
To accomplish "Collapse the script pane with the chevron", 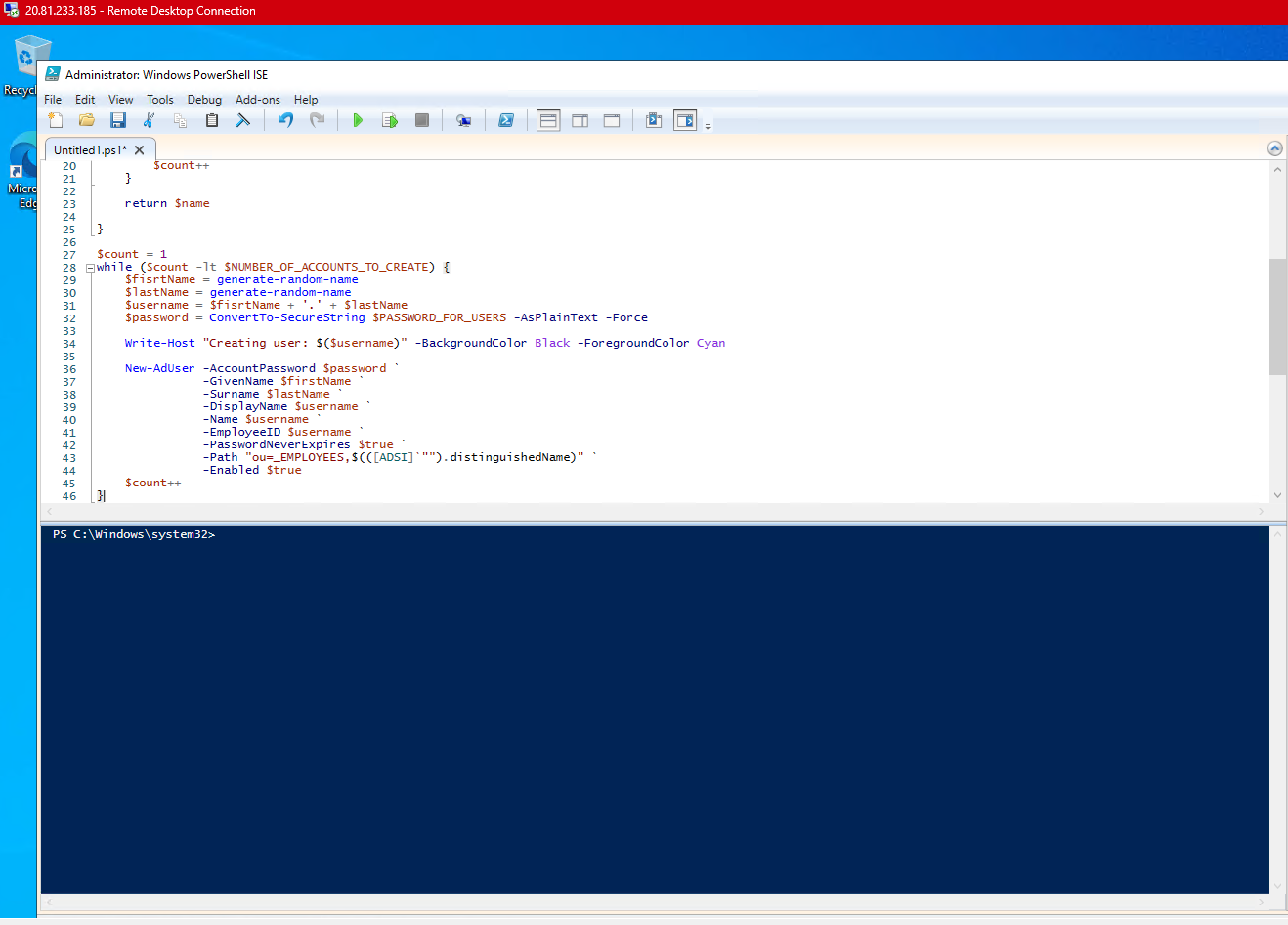I will [x=1274, y=148].
